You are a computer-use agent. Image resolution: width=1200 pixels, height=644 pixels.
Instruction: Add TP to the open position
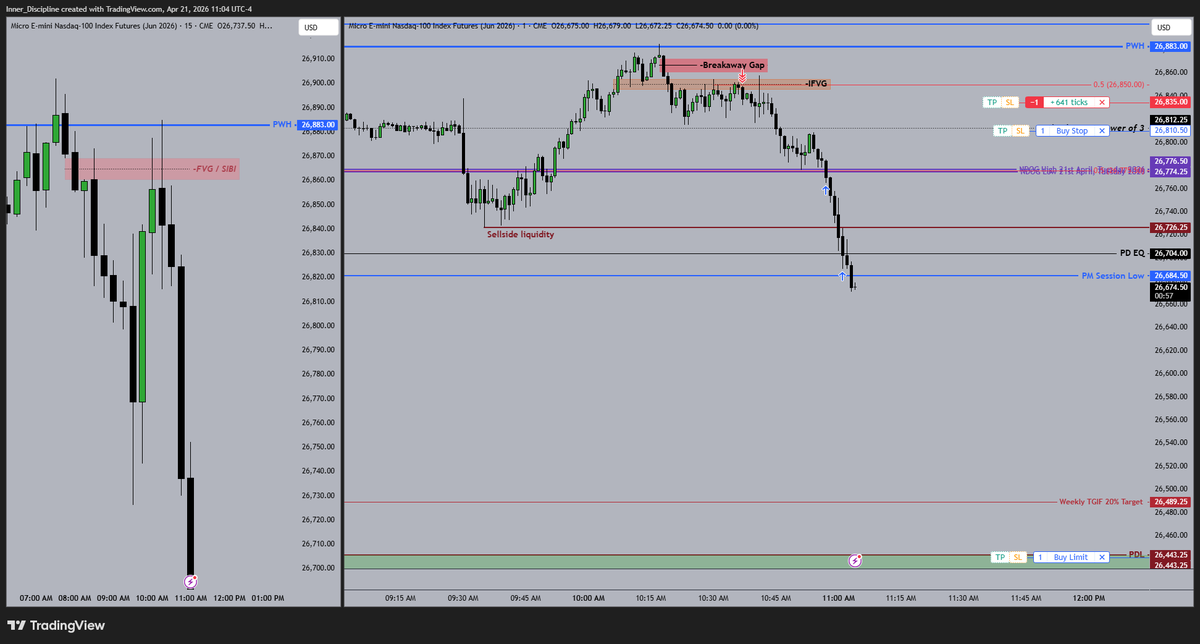[992, 102]
